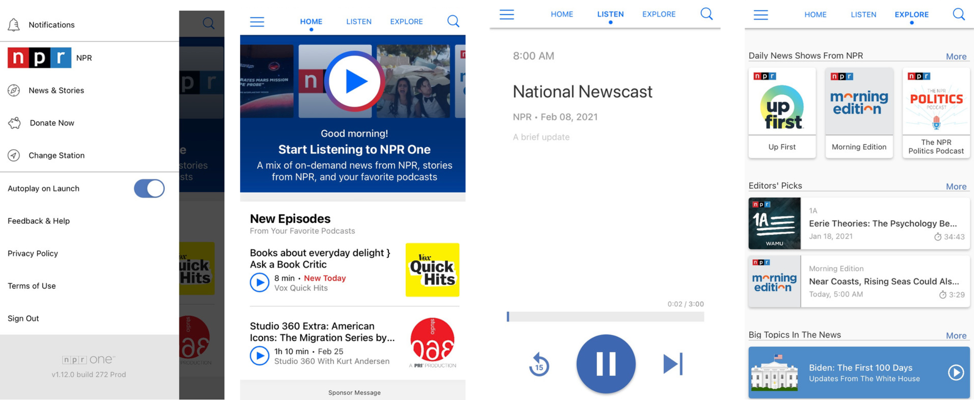Show More Editors' Picks
This screenshot has width=974, height=400.
956,186
